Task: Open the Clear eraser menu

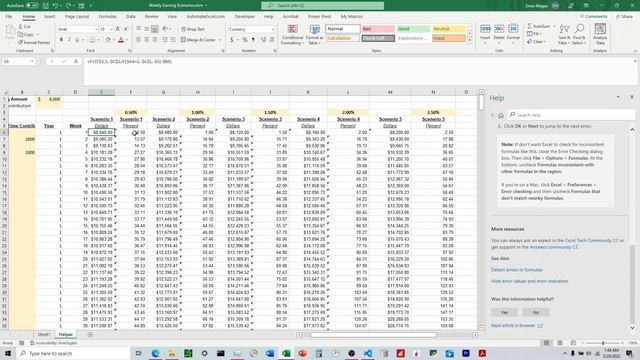Action: [x=536, y=42]
